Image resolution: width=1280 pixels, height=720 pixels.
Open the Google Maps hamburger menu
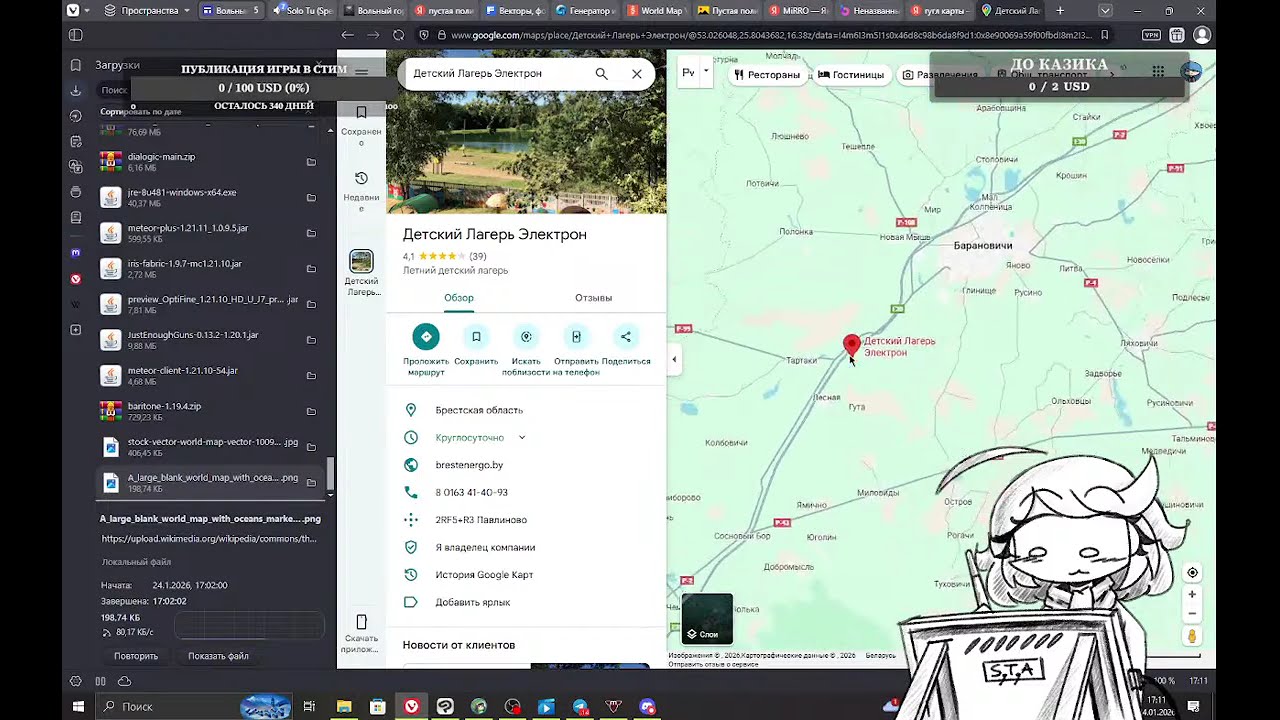(361, 72)
